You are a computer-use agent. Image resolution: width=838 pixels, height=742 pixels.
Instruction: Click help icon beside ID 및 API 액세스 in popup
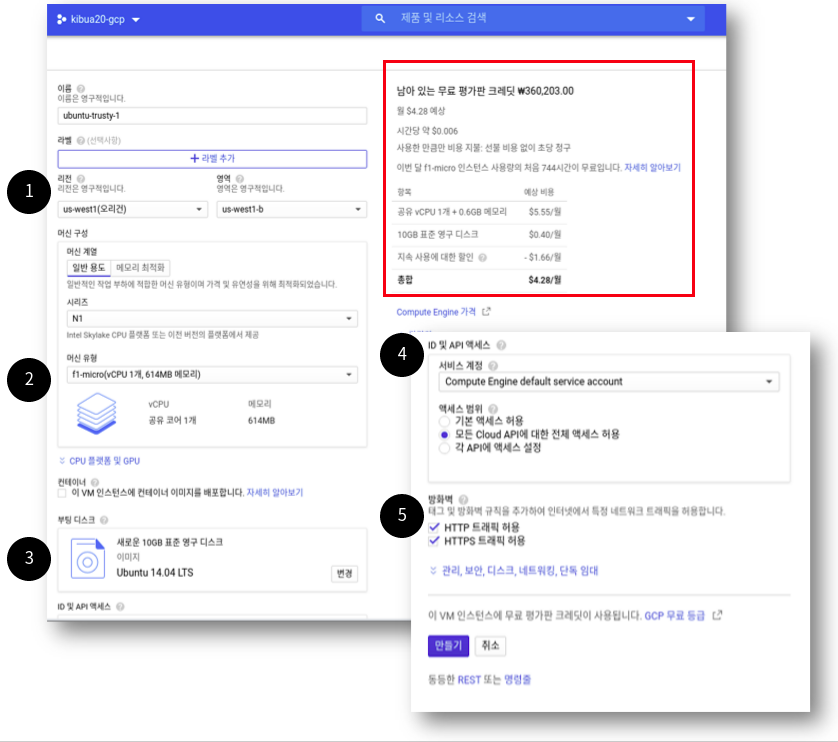501,345
